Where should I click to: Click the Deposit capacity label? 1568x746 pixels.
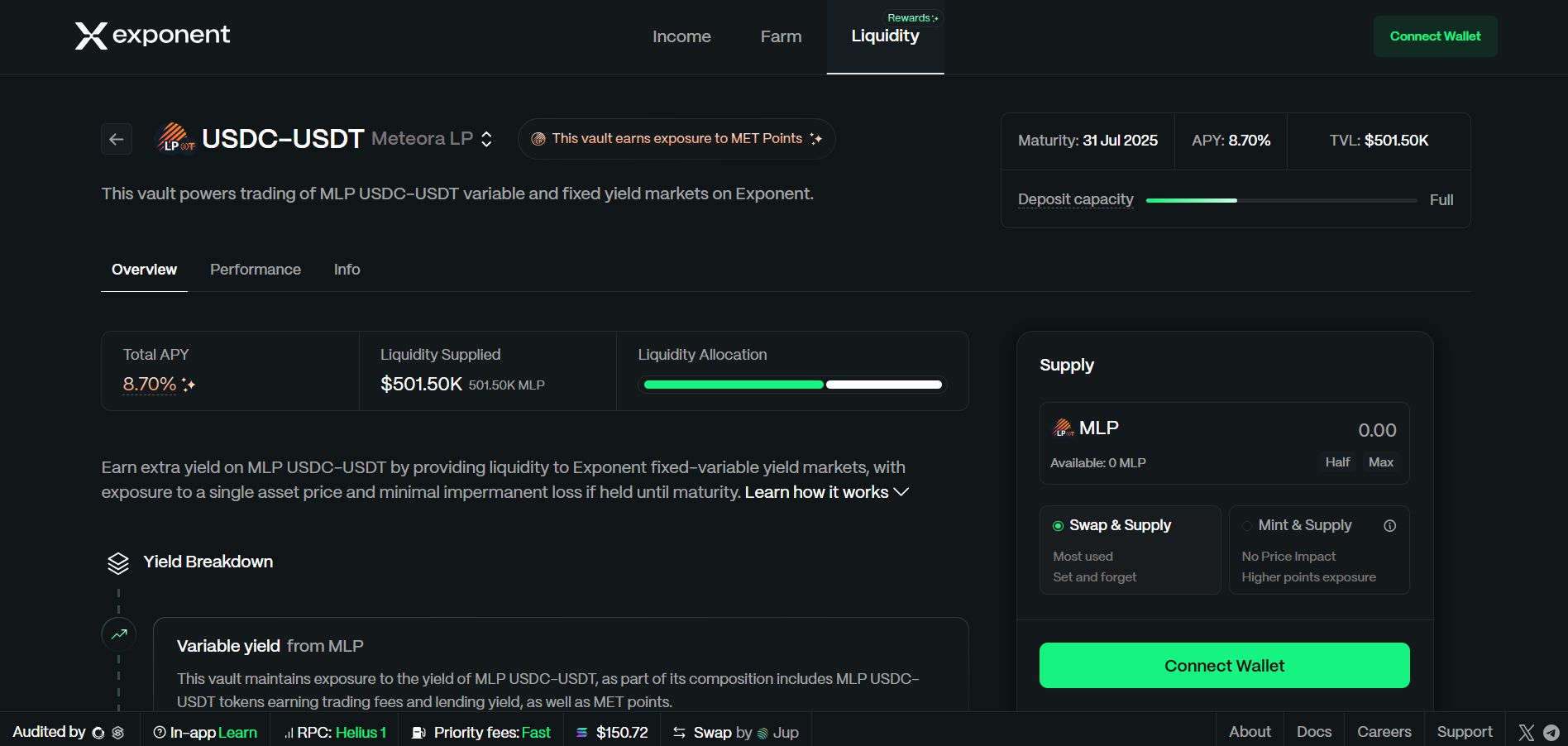(1076, 199)
